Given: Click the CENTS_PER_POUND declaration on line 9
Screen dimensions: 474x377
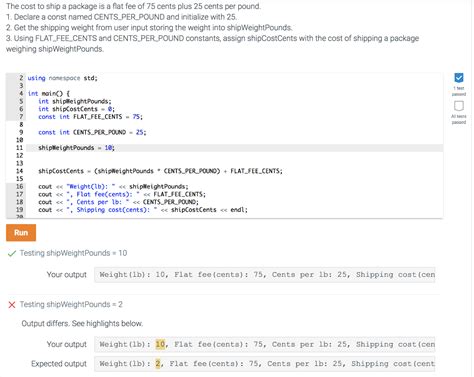Looking at the screenshot, I should coord(92,132).
